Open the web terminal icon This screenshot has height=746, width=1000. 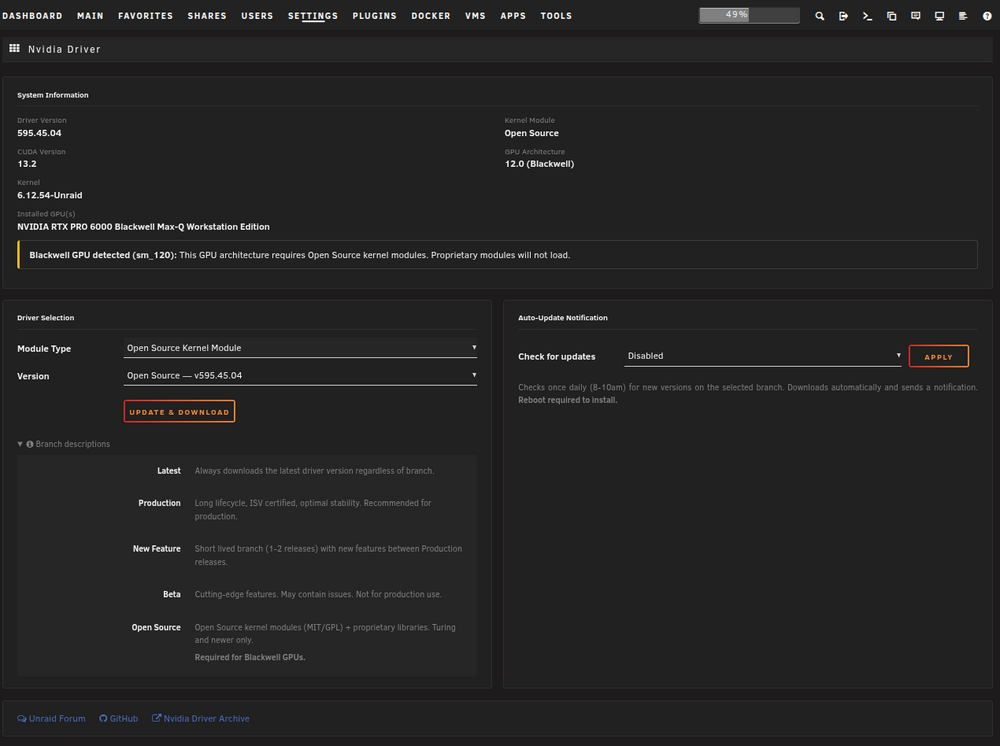pos(867,16)
